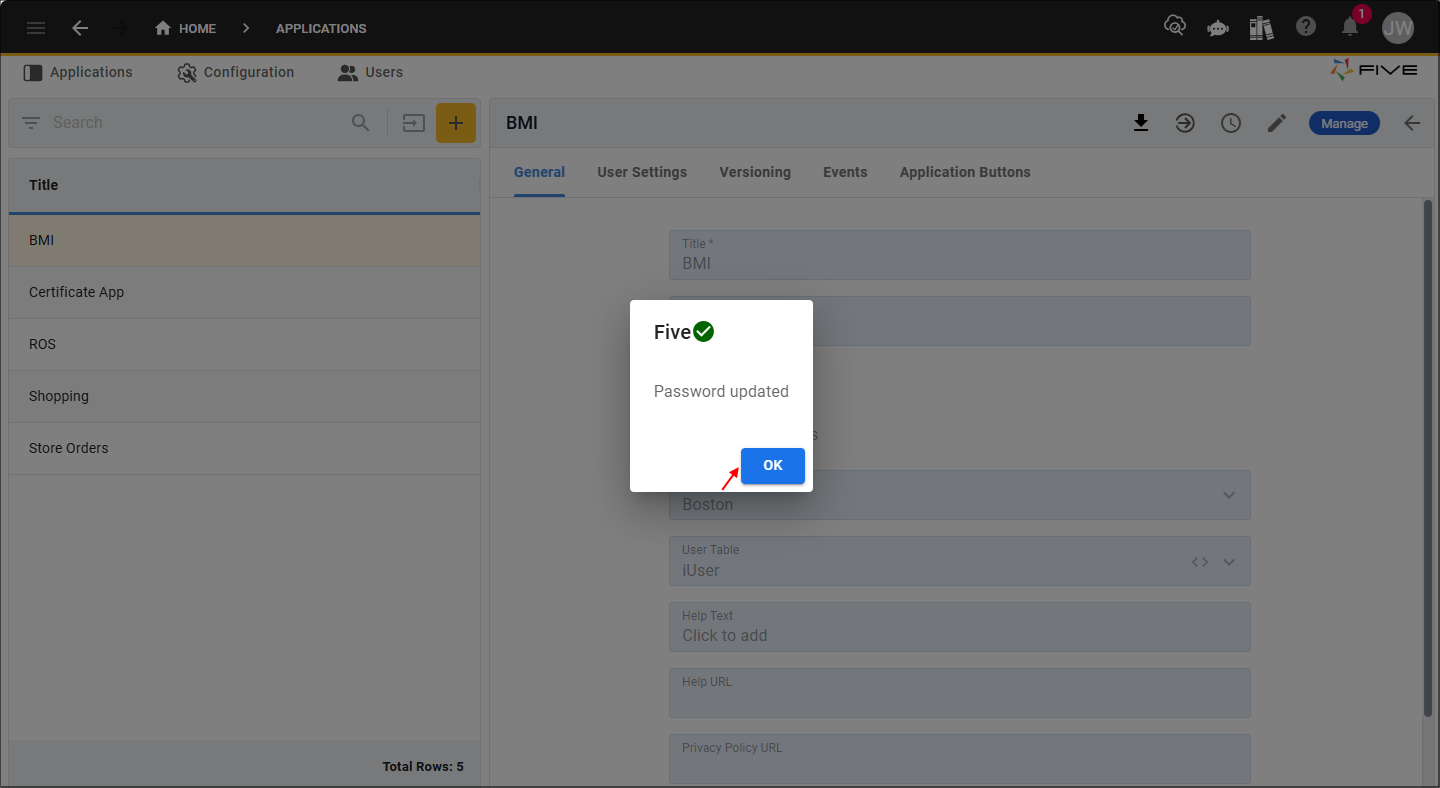Viewport: 1440px width, 788px height.
Task: Switch to the Versioning tab
Action: [x=755, y=172]
